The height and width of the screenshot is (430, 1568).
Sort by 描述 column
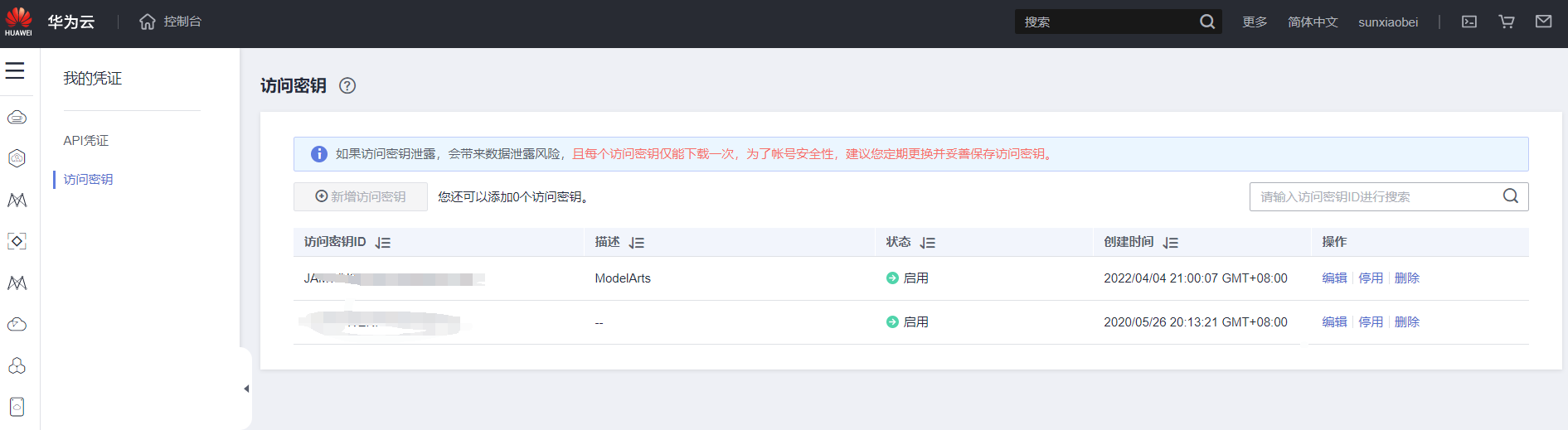(636, 243)
